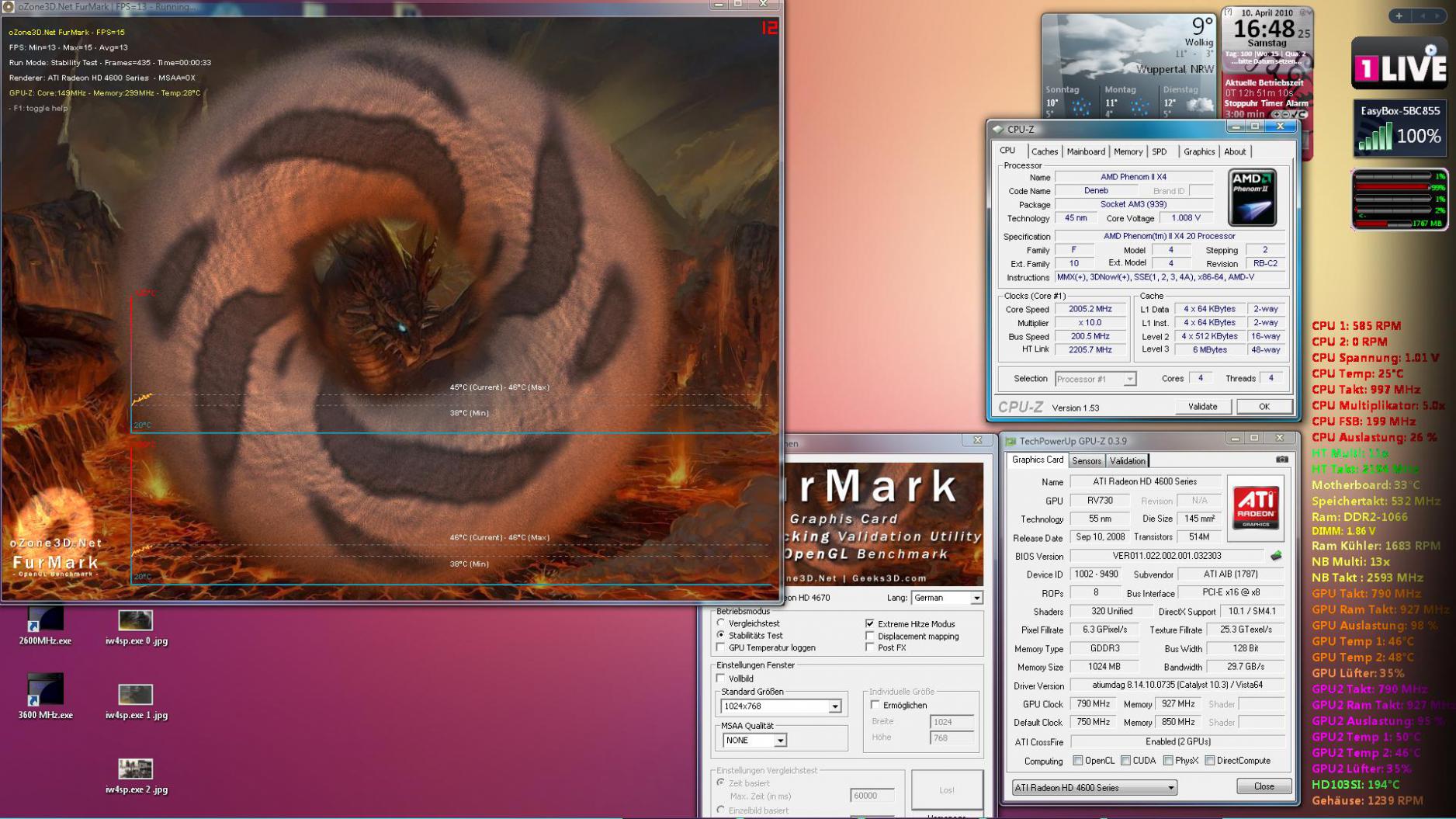The height and width of the screenshot is (819, 1456).
Task: Click Timer in the clock gadget
Action: click(1271, 102)
